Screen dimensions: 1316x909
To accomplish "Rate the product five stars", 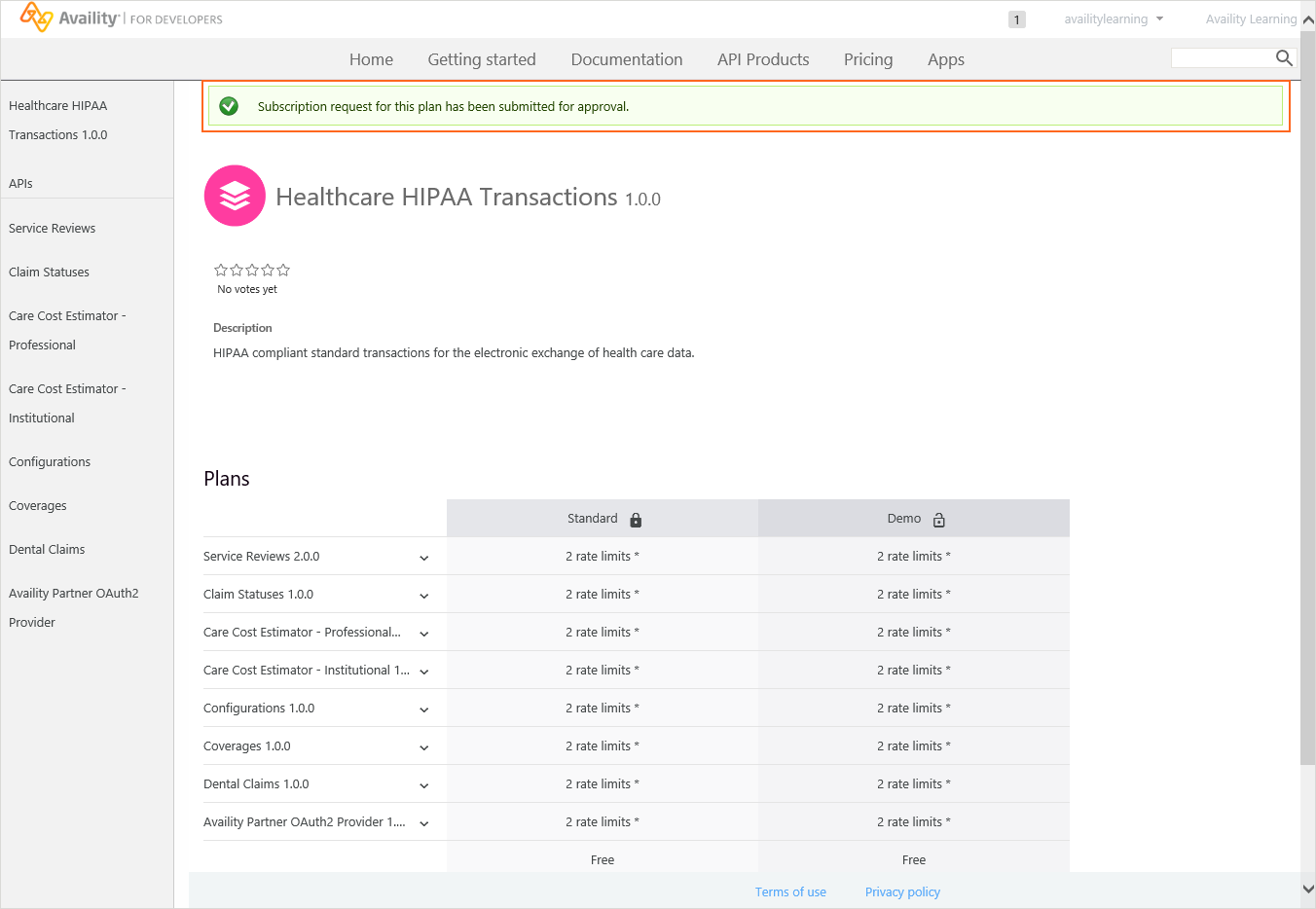I will tap(283, 270).
